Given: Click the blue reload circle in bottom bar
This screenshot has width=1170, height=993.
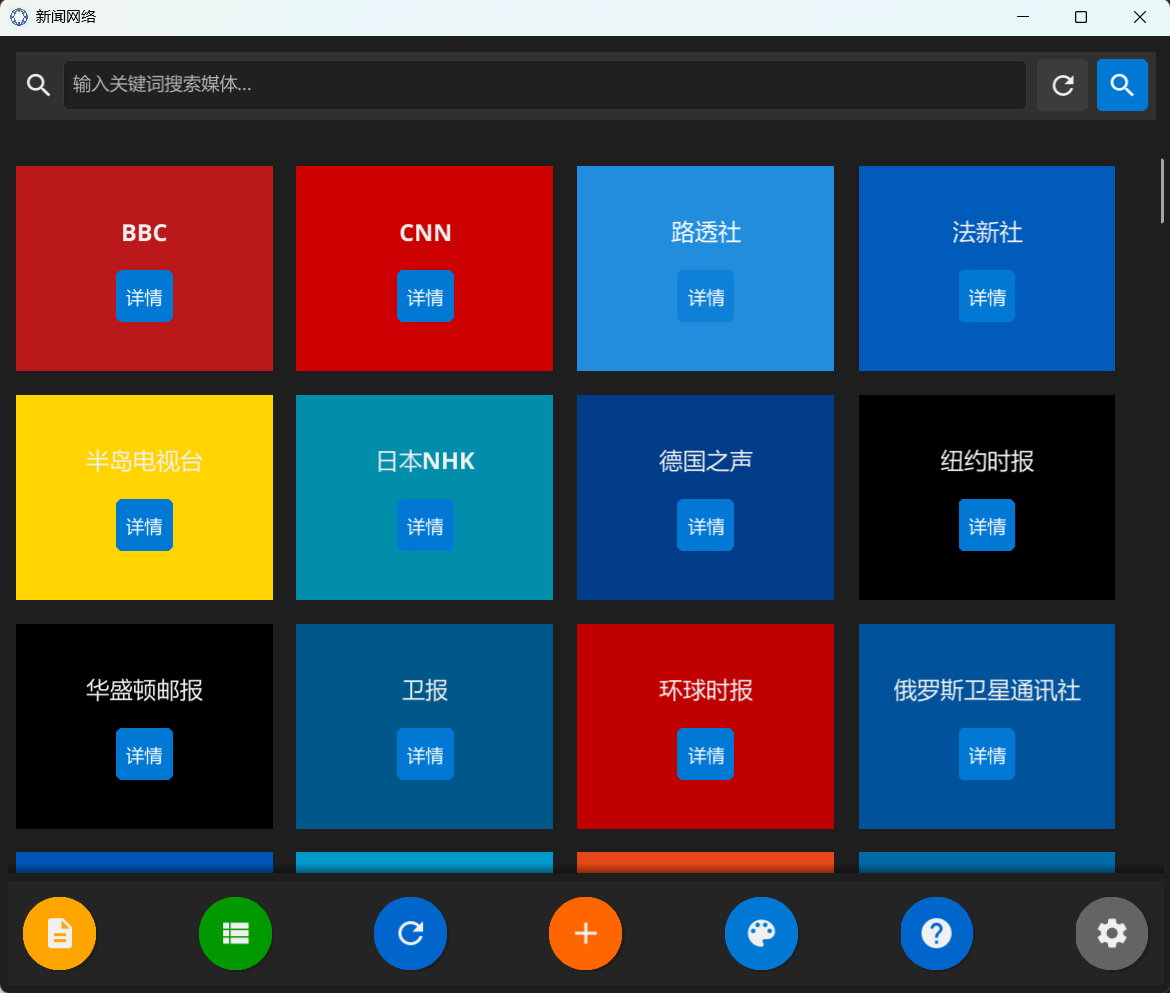Looking at the screenshot, I should (x=410, y=933).
